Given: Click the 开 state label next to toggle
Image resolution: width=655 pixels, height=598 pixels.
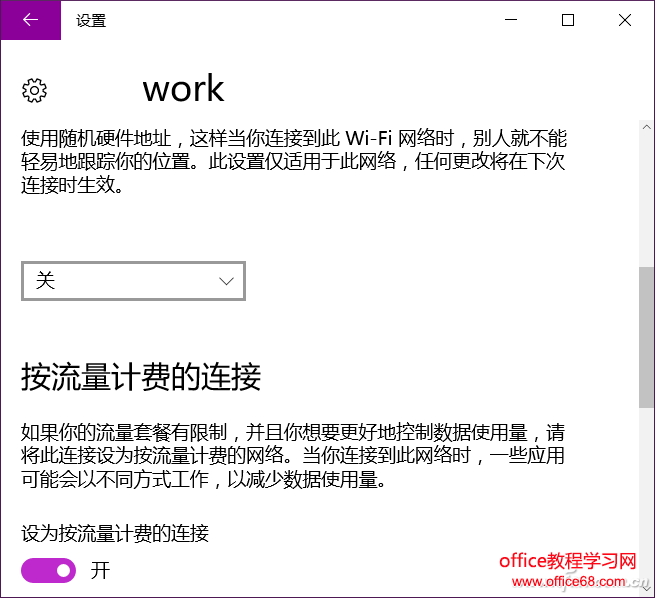Looking at the screenshot, I should [x=100, y=570].
